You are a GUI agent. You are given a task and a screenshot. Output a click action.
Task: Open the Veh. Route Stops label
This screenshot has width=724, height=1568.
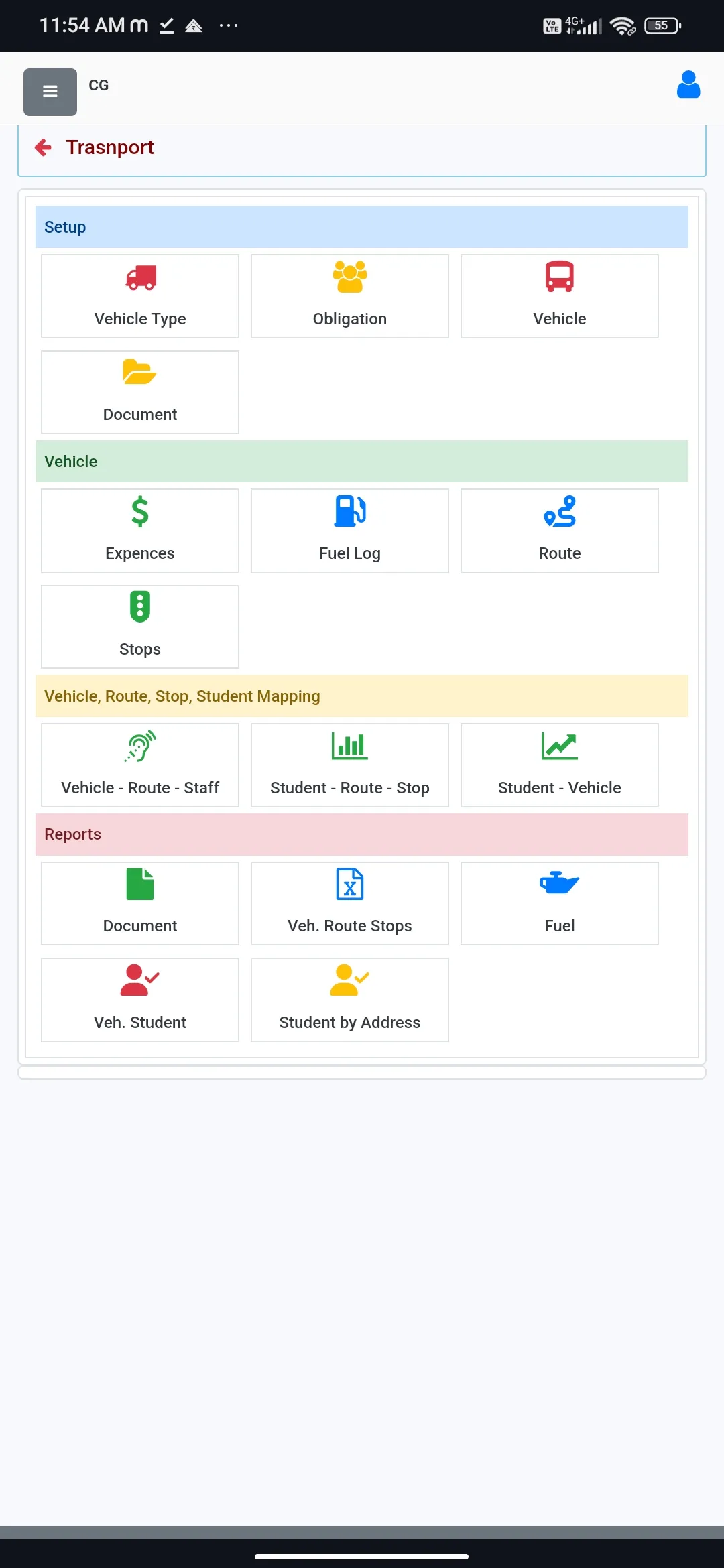click(x=350, y=926)
